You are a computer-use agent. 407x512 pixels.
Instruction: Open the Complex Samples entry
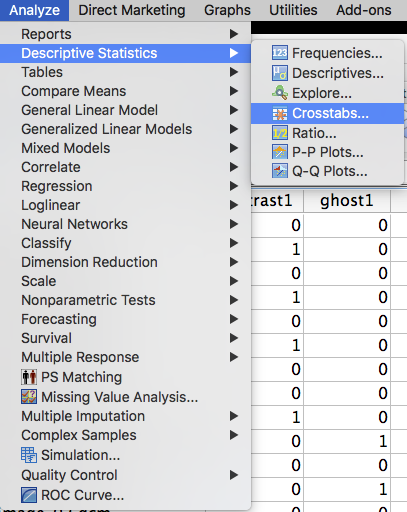pyautogui.click(x=125, y=435)
